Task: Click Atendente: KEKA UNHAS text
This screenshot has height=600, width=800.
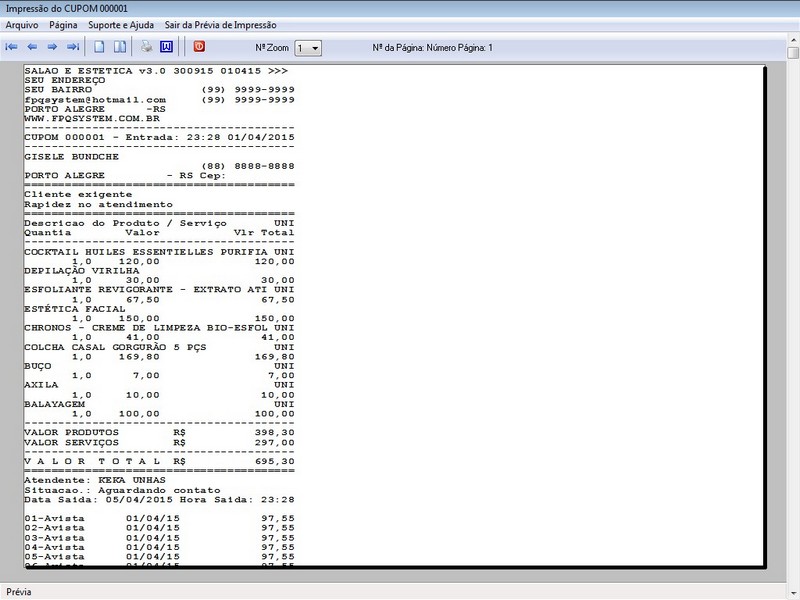Action: [95, 480]
